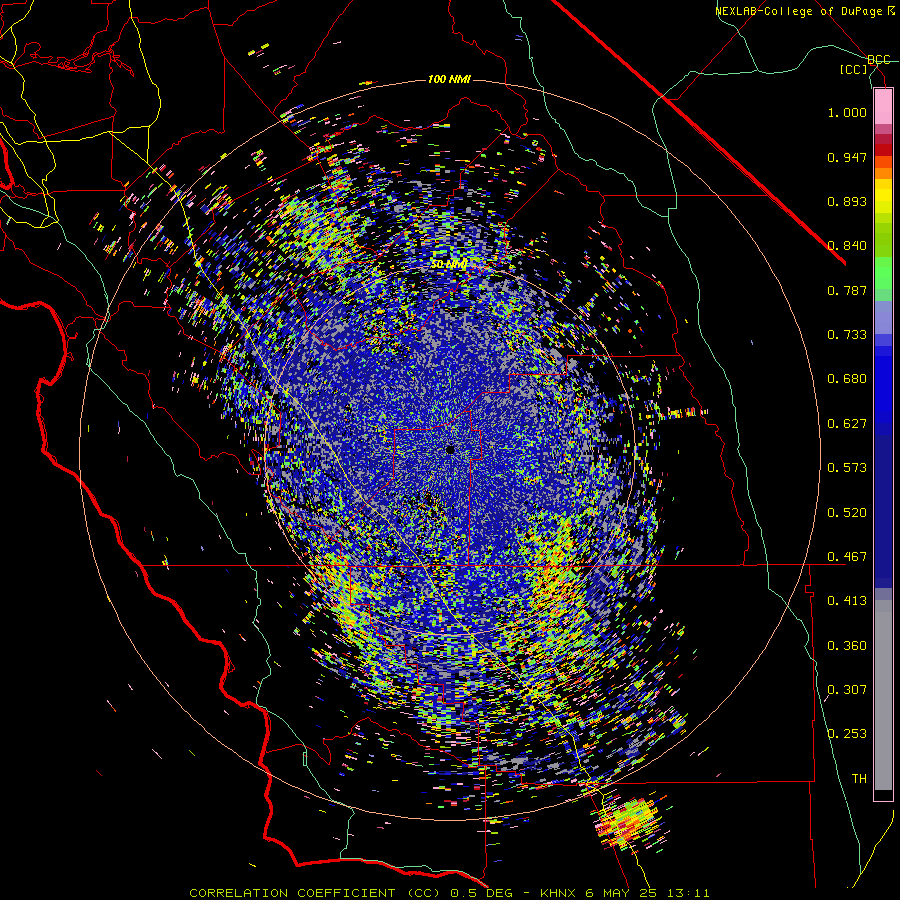This screenshot has height=900, width=900.
Task: Pick the yellow color bar segment
Action: pyautogui.click(x=883, y=196)
